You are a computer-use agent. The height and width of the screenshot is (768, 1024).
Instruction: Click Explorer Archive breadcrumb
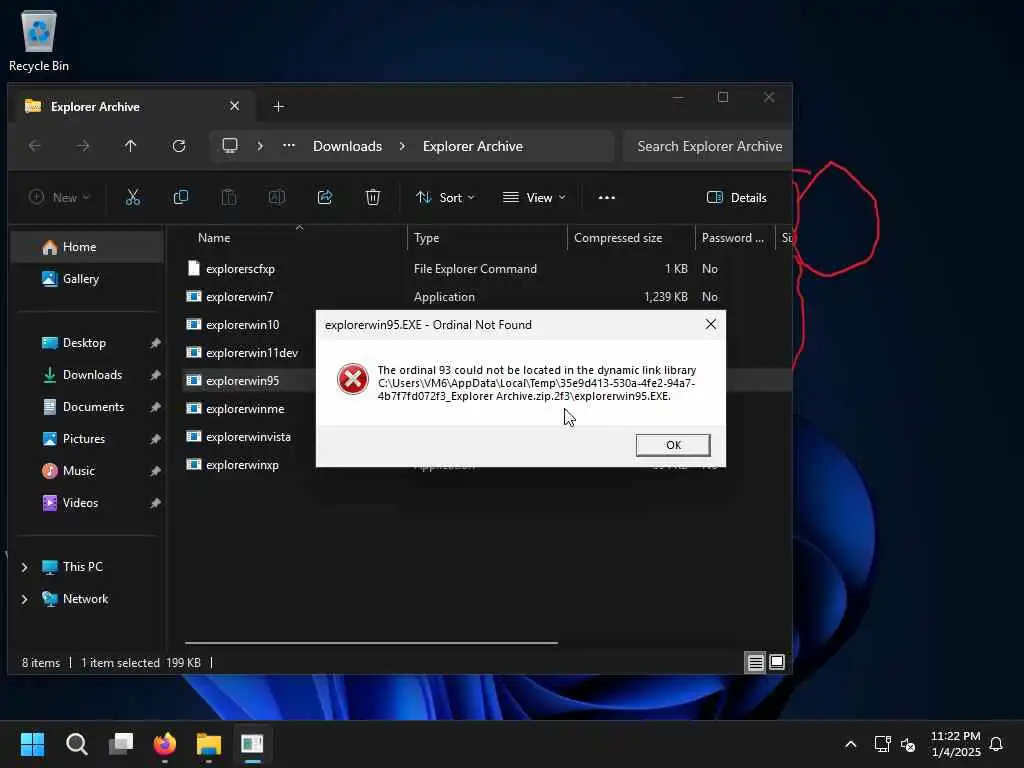473,146
